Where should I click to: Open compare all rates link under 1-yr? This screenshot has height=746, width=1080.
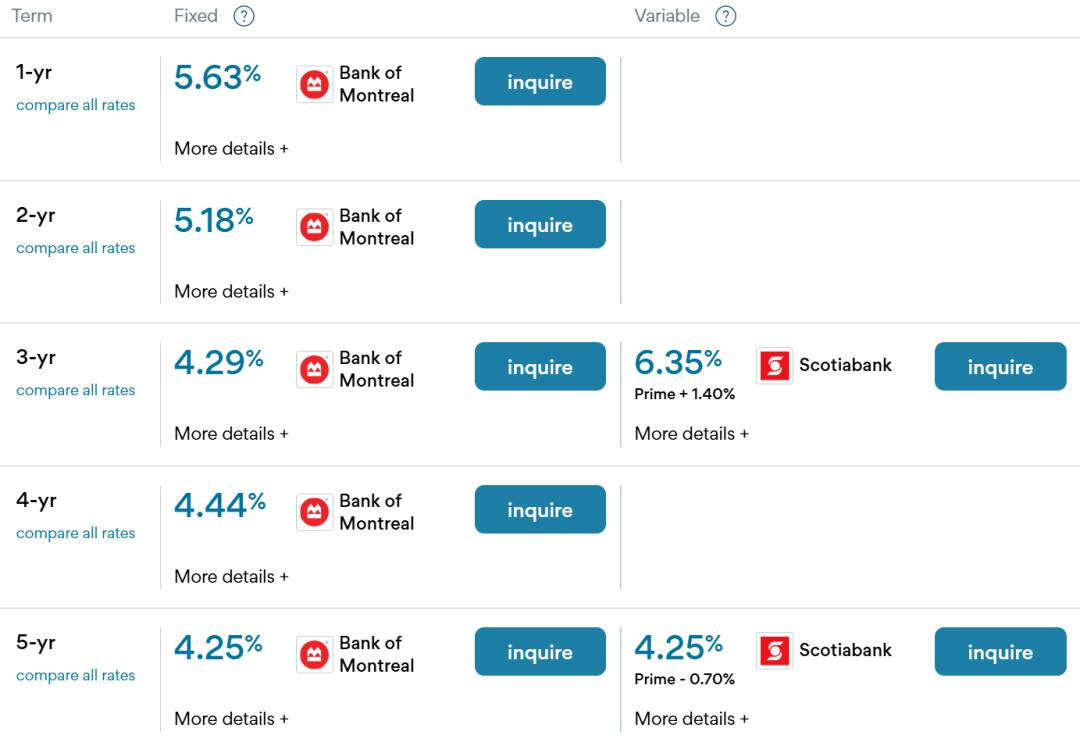(75, 105)
